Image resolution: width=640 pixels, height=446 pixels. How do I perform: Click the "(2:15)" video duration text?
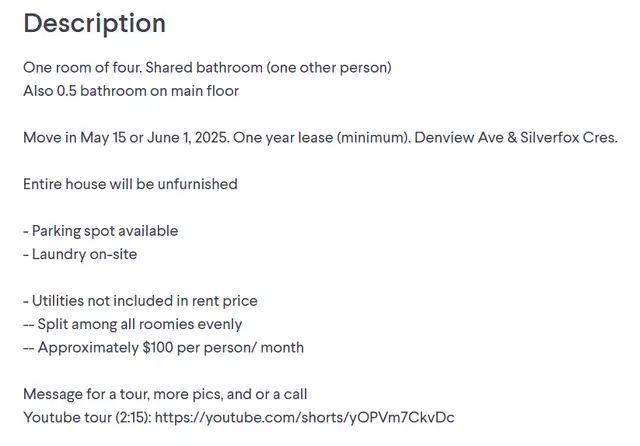(133, 417)
